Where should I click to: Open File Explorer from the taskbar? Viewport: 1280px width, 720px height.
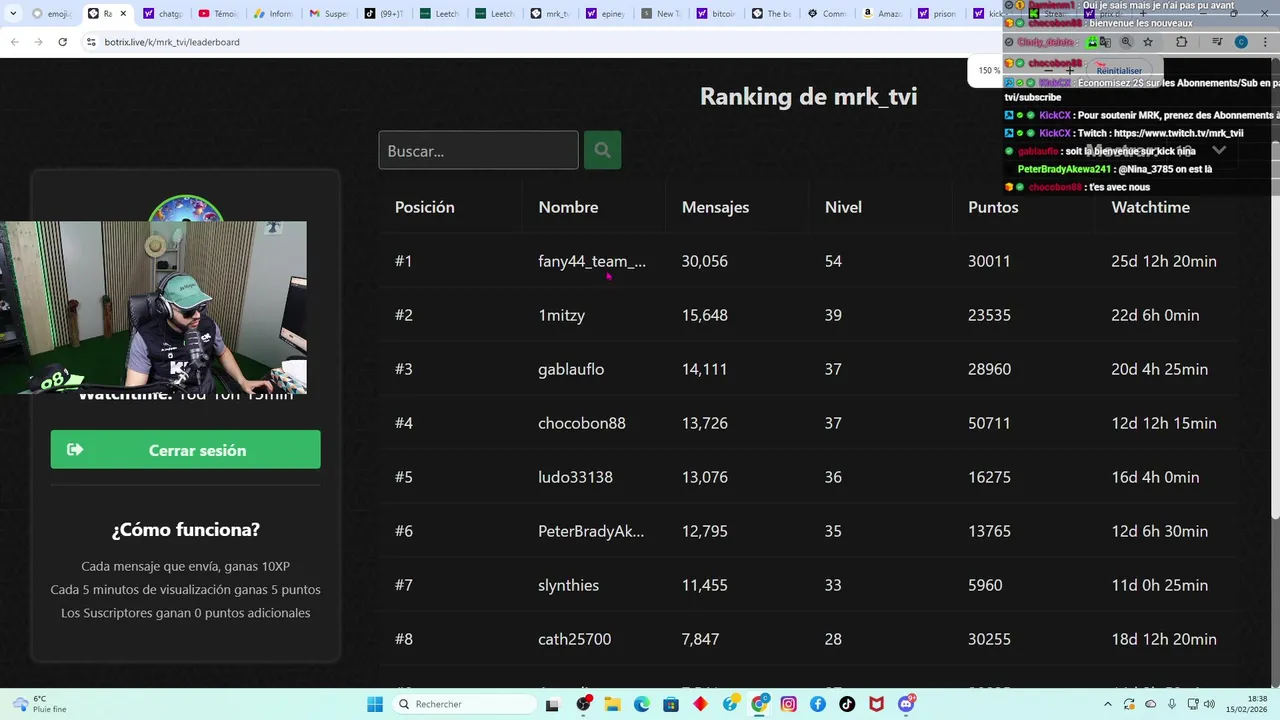pos(612,704)
